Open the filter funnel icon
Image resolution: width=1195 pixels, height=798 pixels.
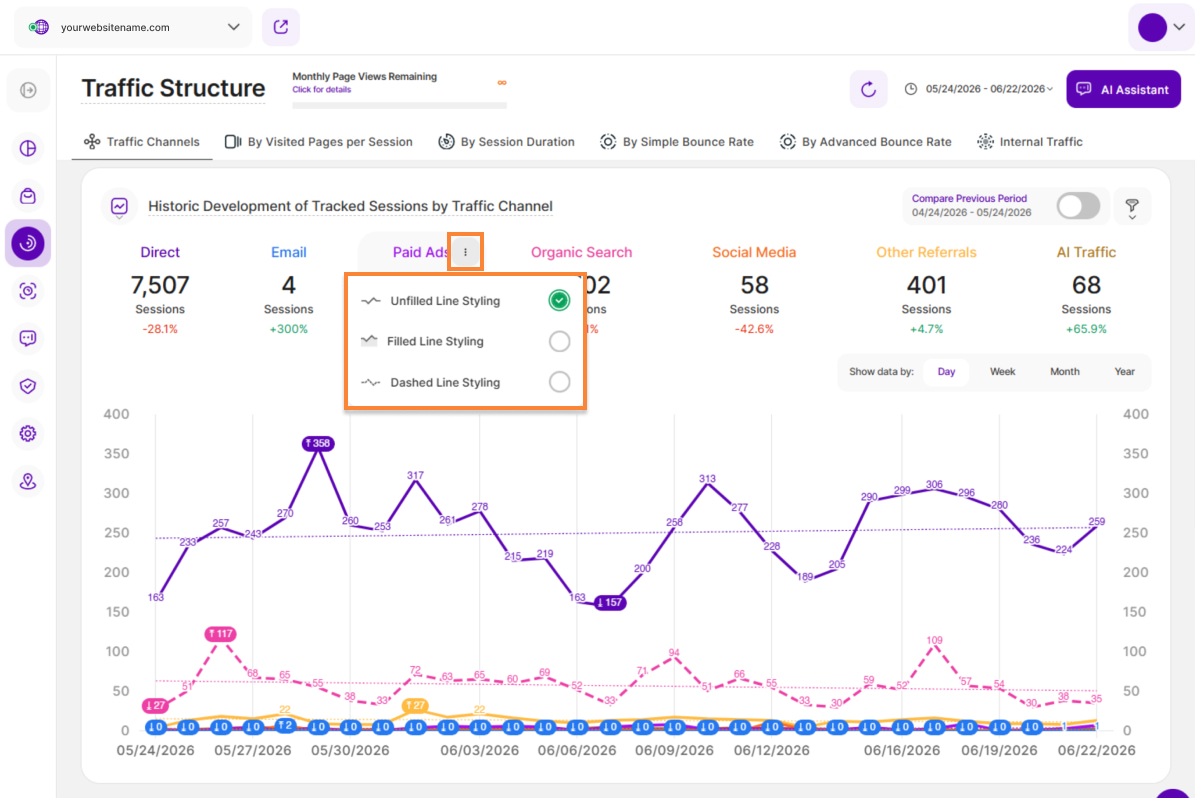point(1132,207)
